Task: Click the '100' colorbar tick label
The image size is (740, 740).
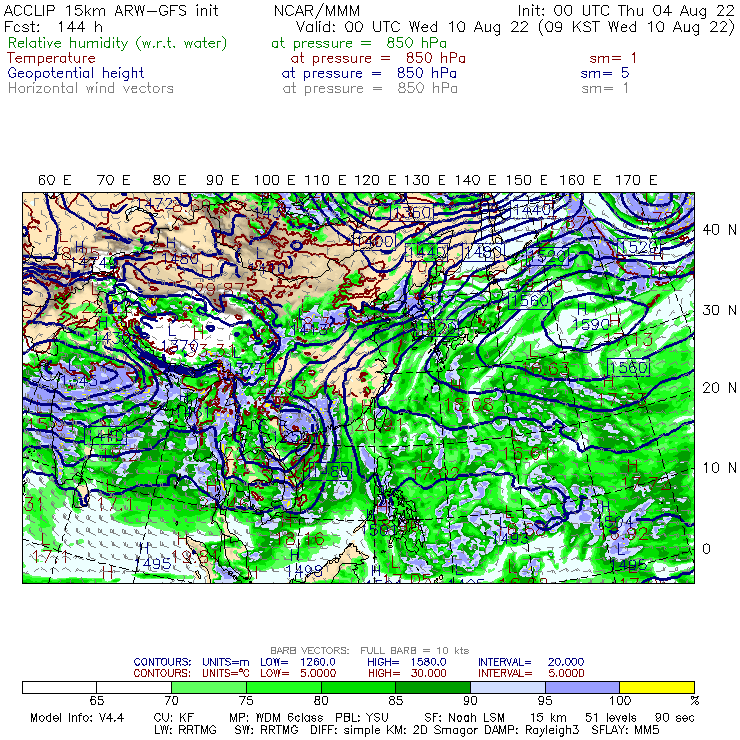Action: click(620, 701)
